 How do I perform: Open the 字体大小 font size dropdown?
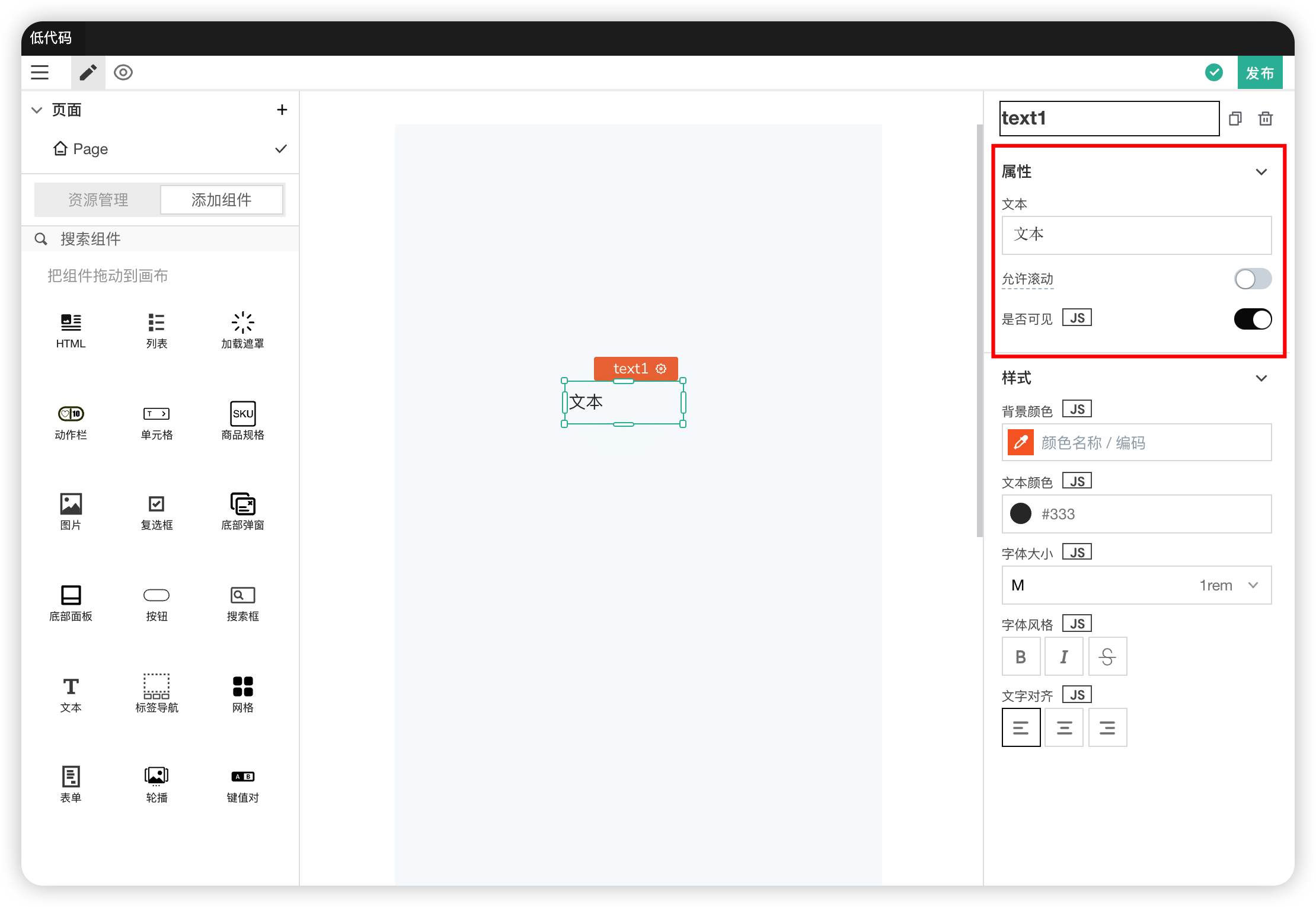(1136, 585)
